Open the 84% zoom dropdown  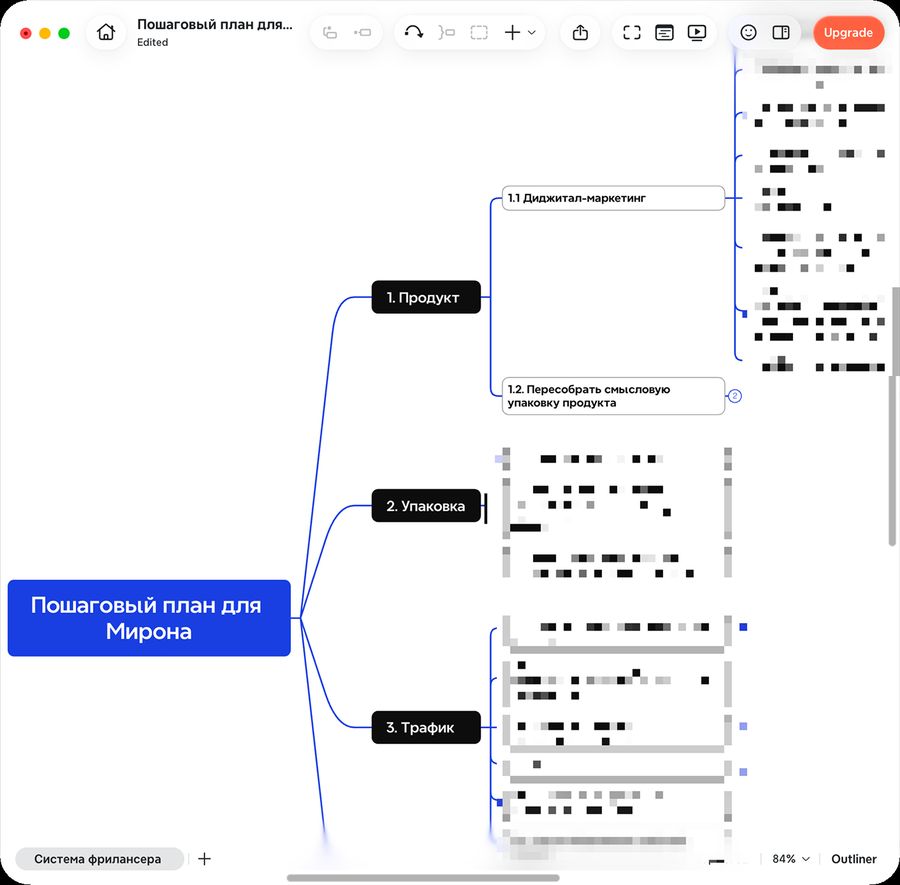click(x=790, y=859)
